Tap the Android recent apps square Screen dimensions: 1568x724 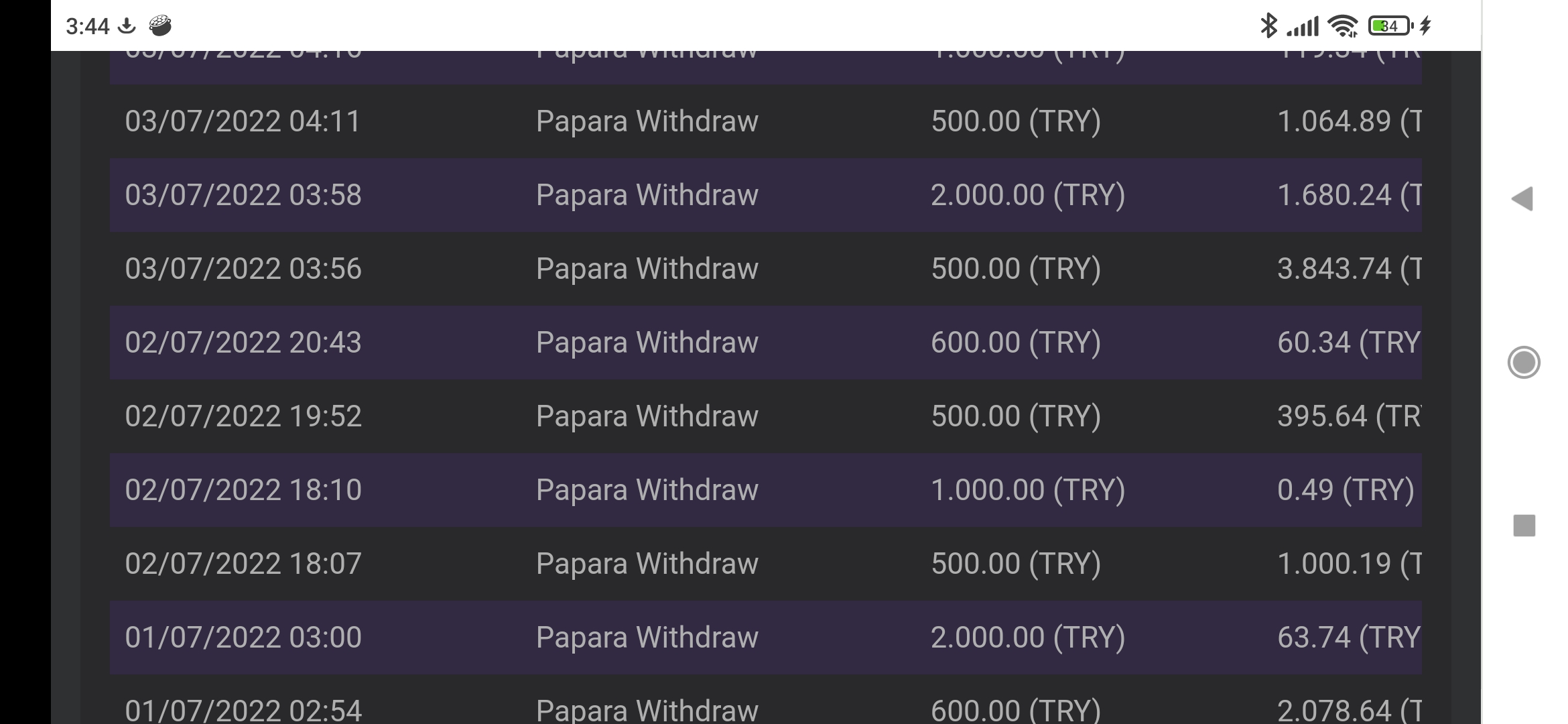(1524, 526)
